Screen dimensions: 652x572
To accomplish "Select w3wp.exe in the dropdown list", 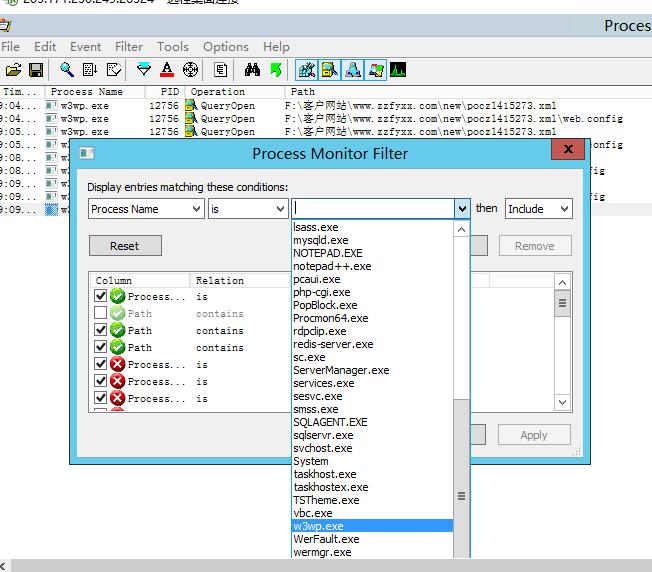I will 373,526.
